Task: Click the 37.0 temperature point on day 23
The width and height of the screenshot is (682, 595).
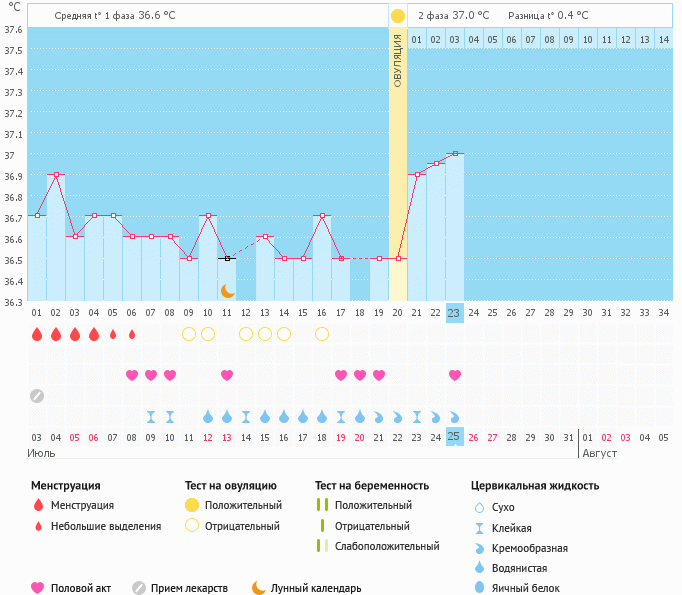Action: pos(455,153)
